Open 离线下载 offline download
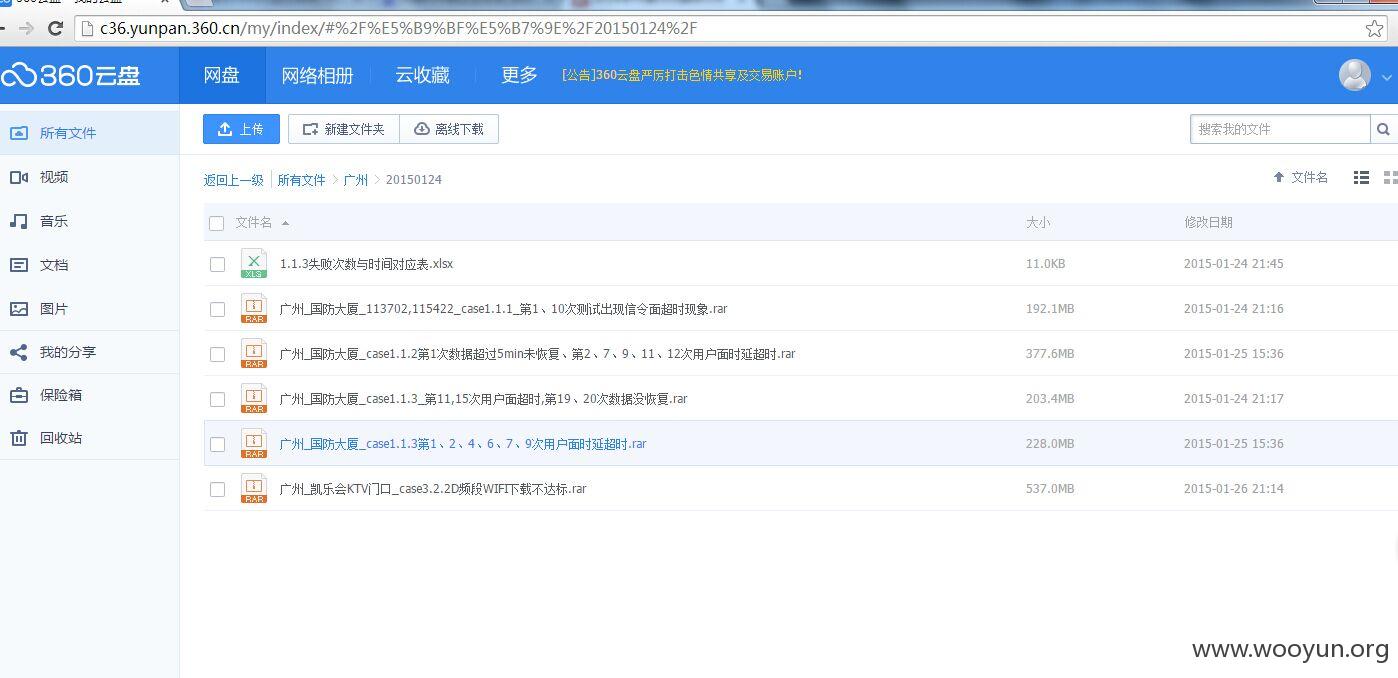Screen dimensions: 1398x678 click(449, 129)
